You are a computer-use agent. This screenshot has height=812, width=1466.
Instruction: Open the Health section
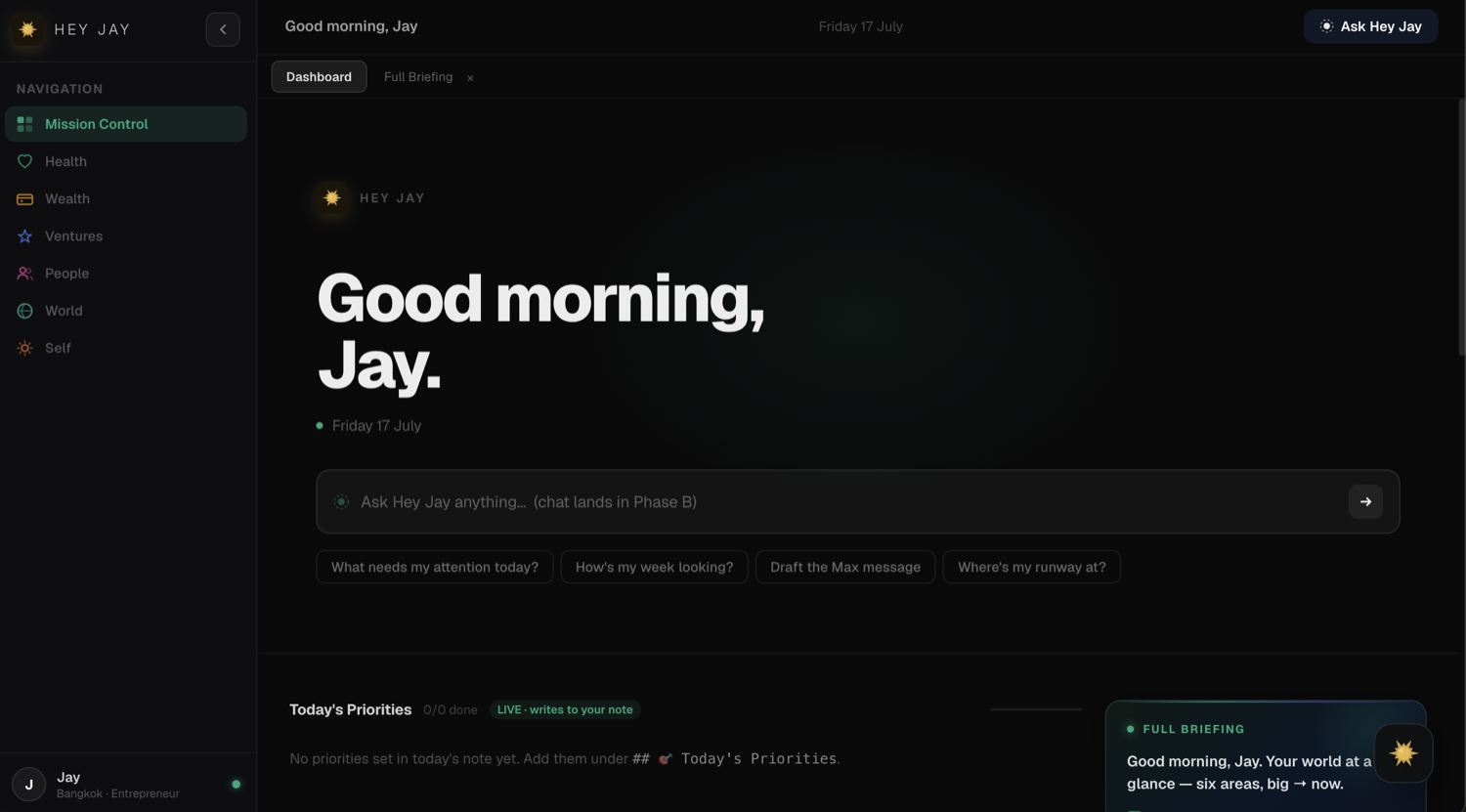coord(126,161)
